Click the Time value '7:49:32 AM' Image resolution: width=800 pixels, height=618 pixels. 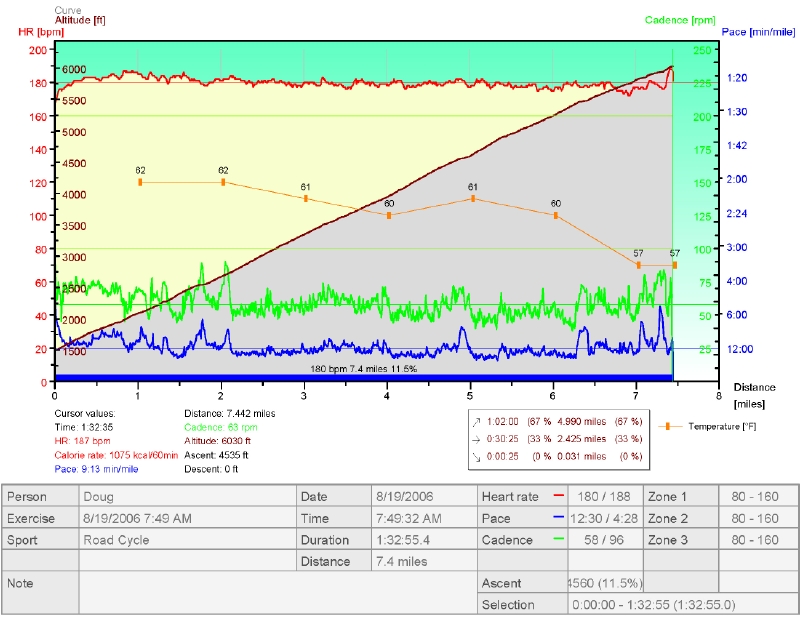[424, 518]
